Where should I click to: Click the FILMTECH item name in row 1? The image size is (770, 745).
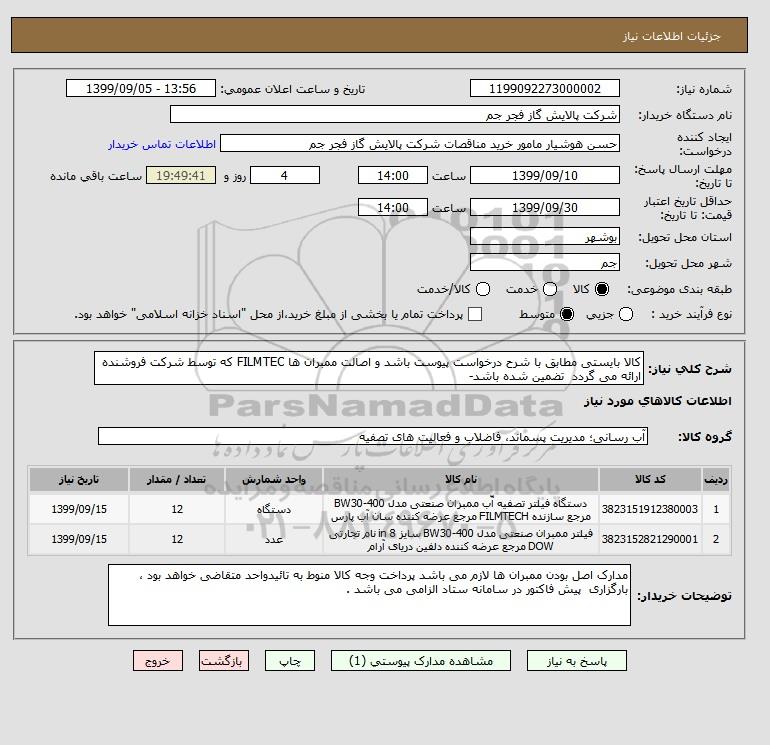pos(461,510)
